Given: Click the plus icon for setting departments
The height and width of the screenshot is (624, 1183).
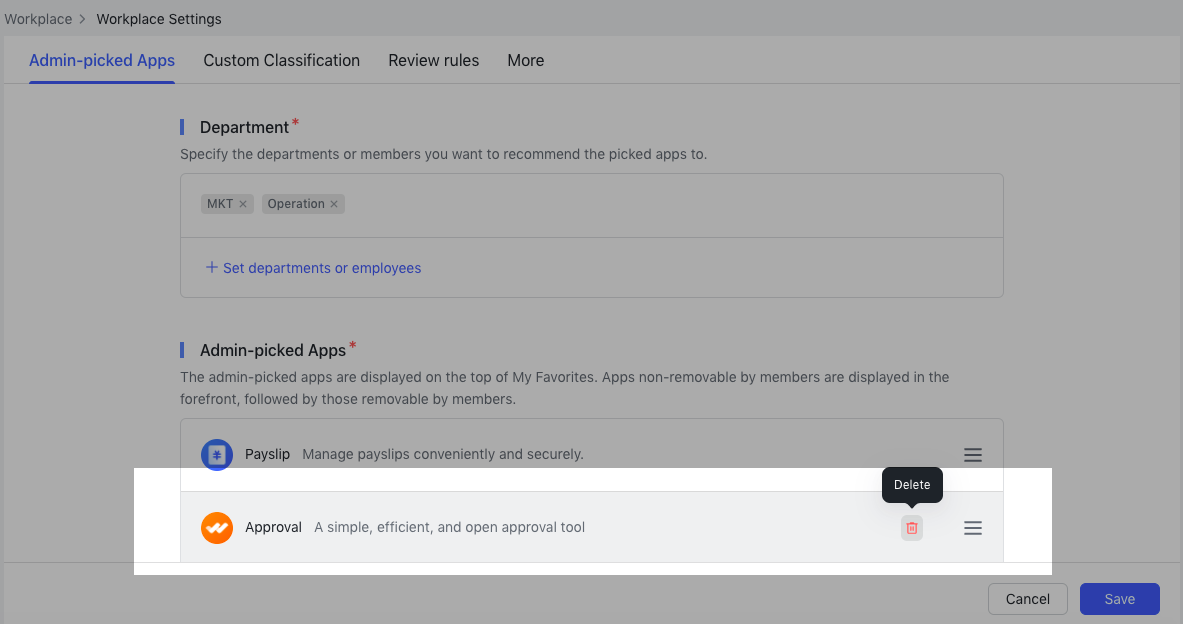Looking at the screenshot, I should click(x=211, y=267).
